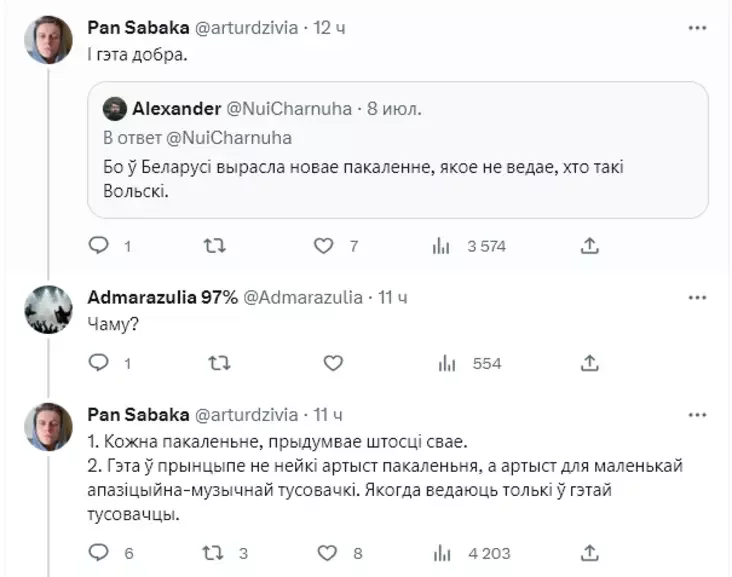View analytics showing 3 574 views
This screenshot has width=732, height=577.
coord(439,245)
